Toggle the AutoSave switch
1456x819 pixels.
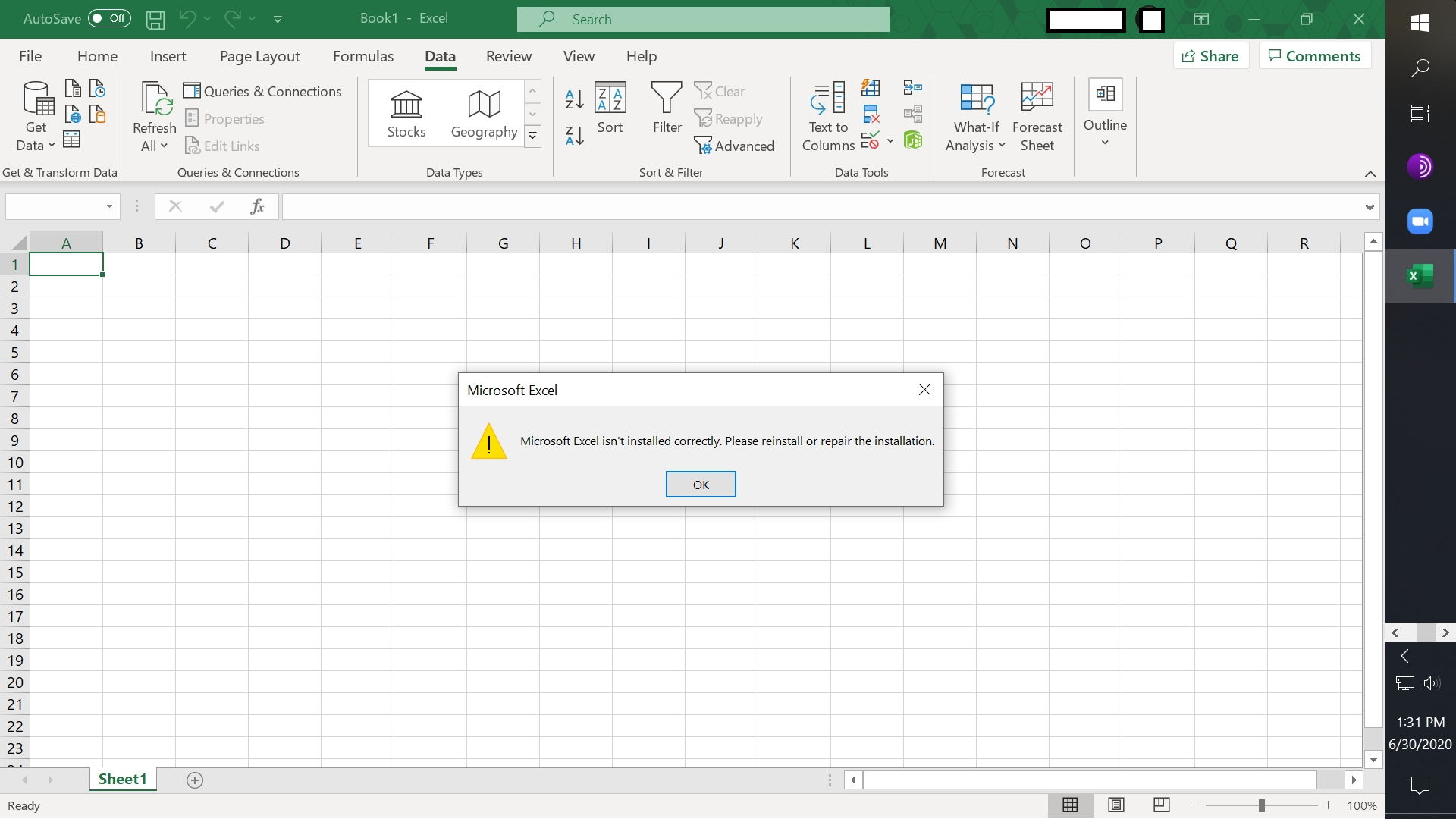point(109,19)
